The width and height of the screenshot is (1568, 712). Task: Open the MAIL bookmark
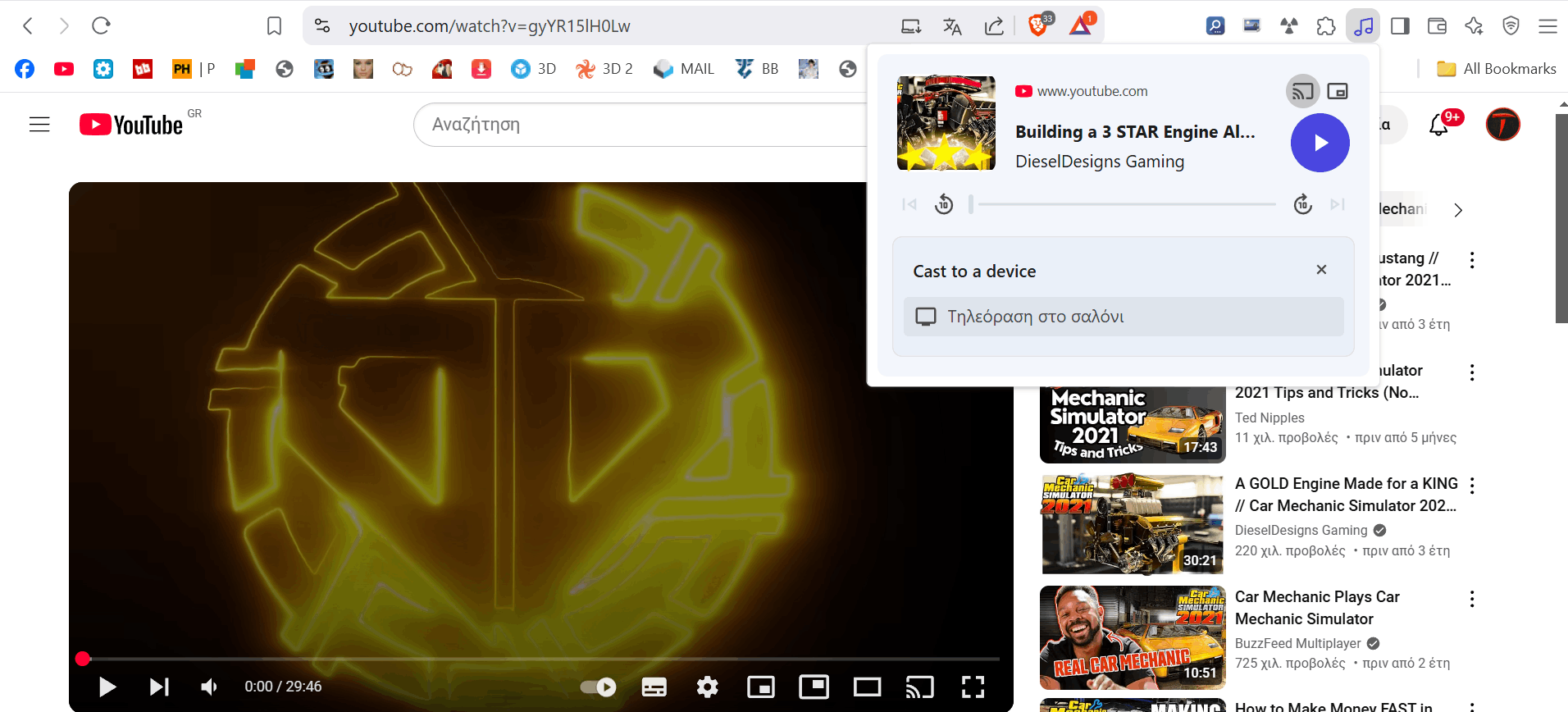click(x=684, y=69)
